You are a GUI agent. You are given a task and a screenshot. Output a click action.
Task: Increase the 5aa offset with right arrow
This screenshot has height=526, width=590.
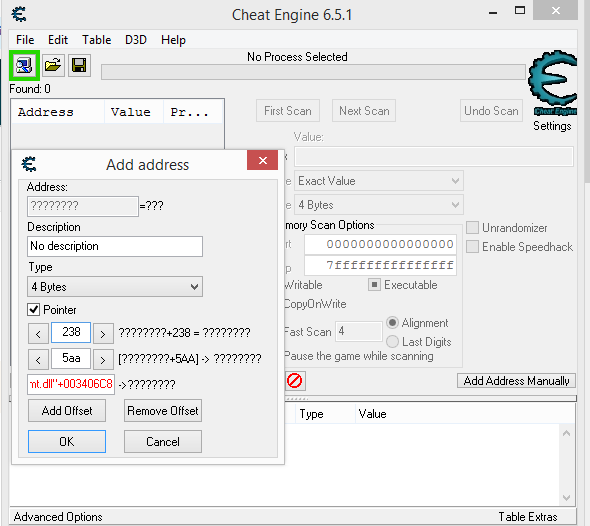point(103,360)
